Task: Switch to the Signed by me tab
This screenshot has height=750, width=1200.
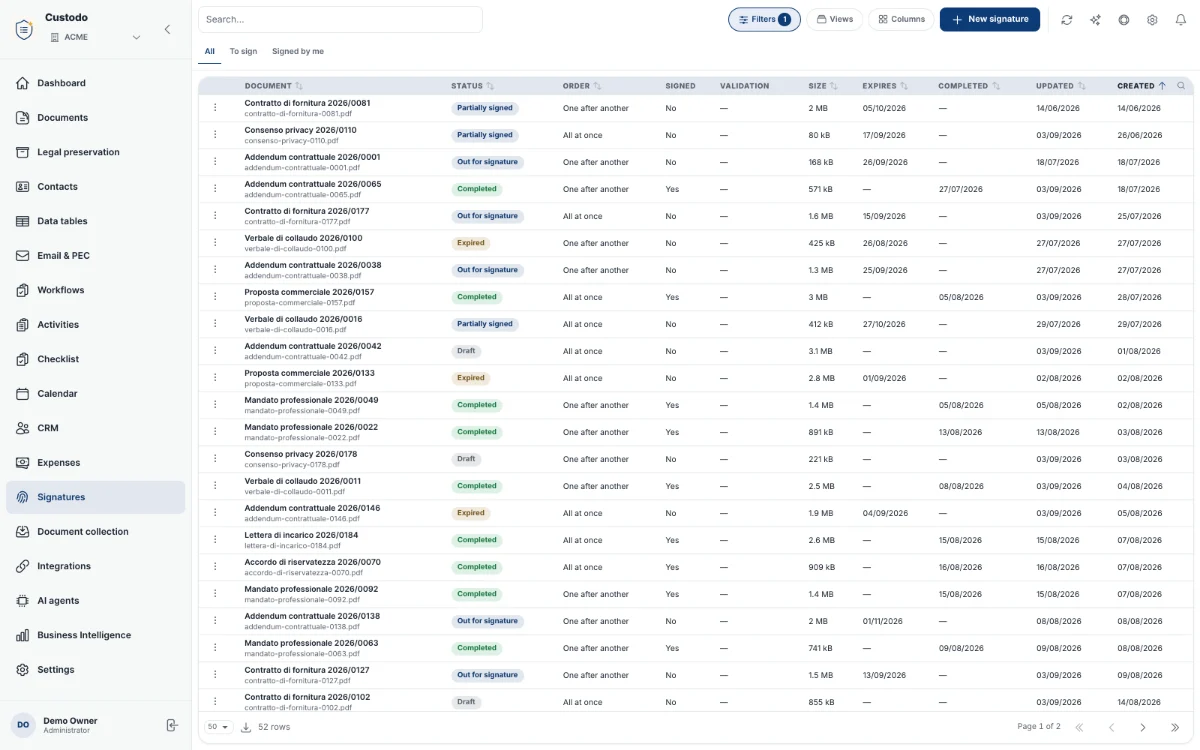Action: pos(298,51)
